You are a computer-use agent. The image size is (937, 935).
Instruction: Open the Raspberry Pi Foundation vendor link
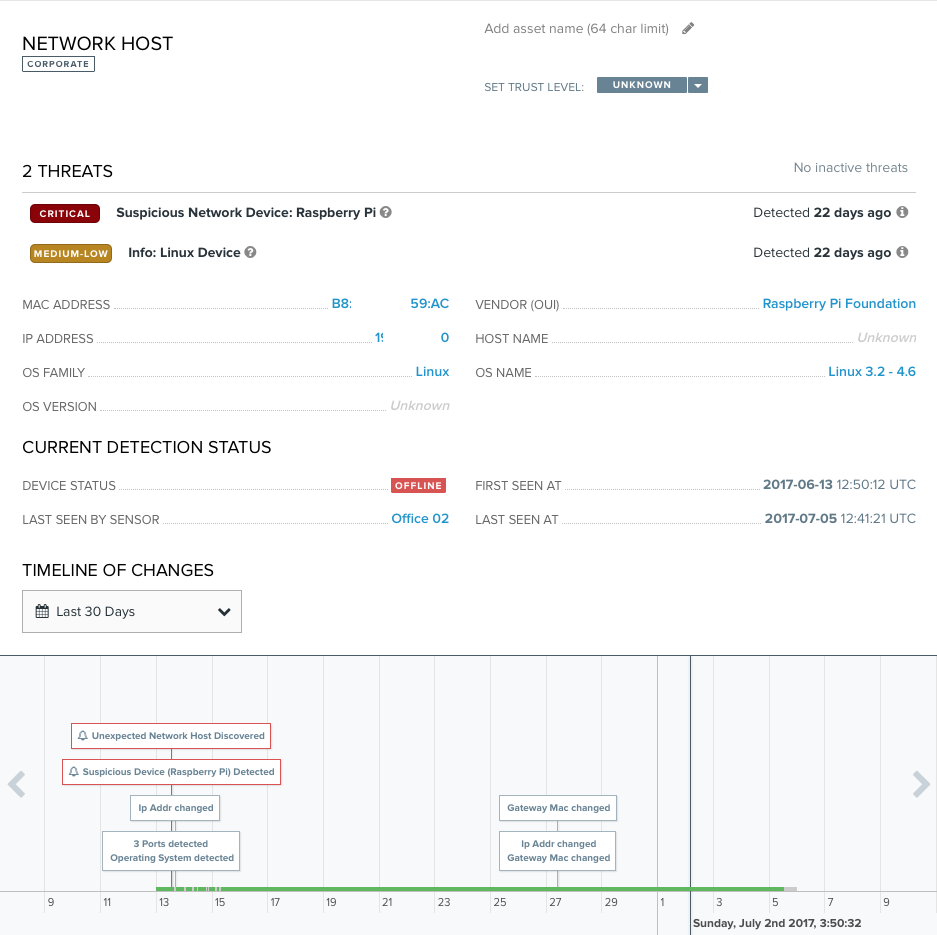(x=838, y=304)
